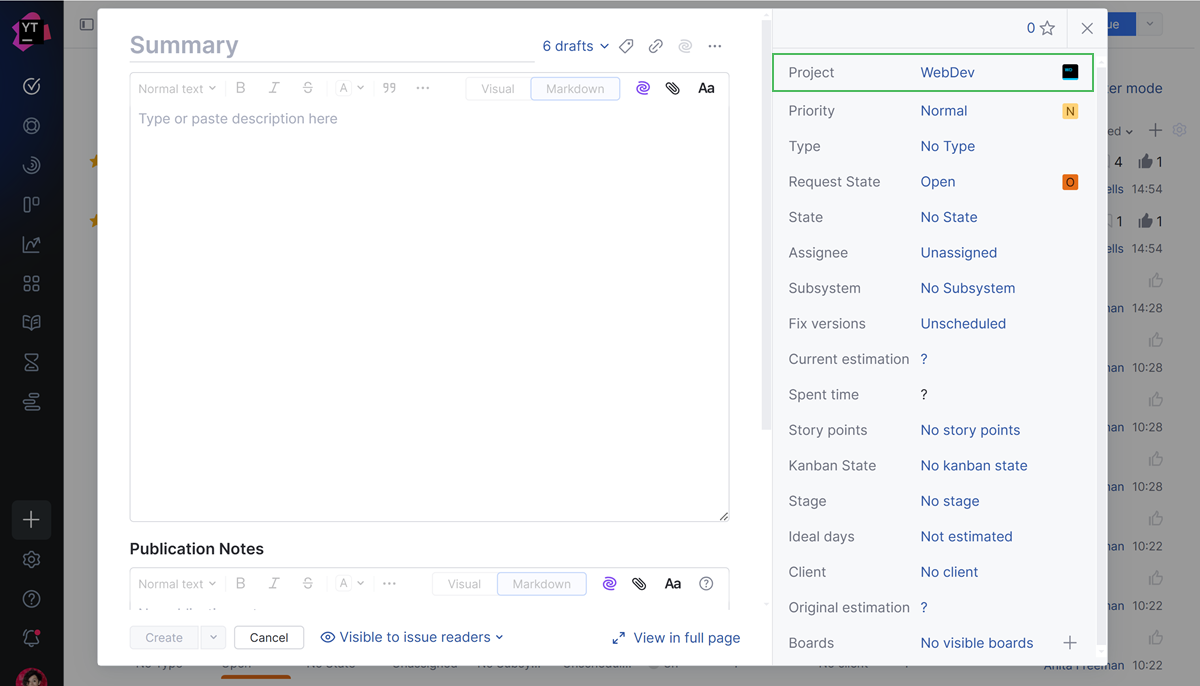Open the Assignee field showing Unassigned
Viewport: 1200px width, 686px height.
(x=958, y=253)
